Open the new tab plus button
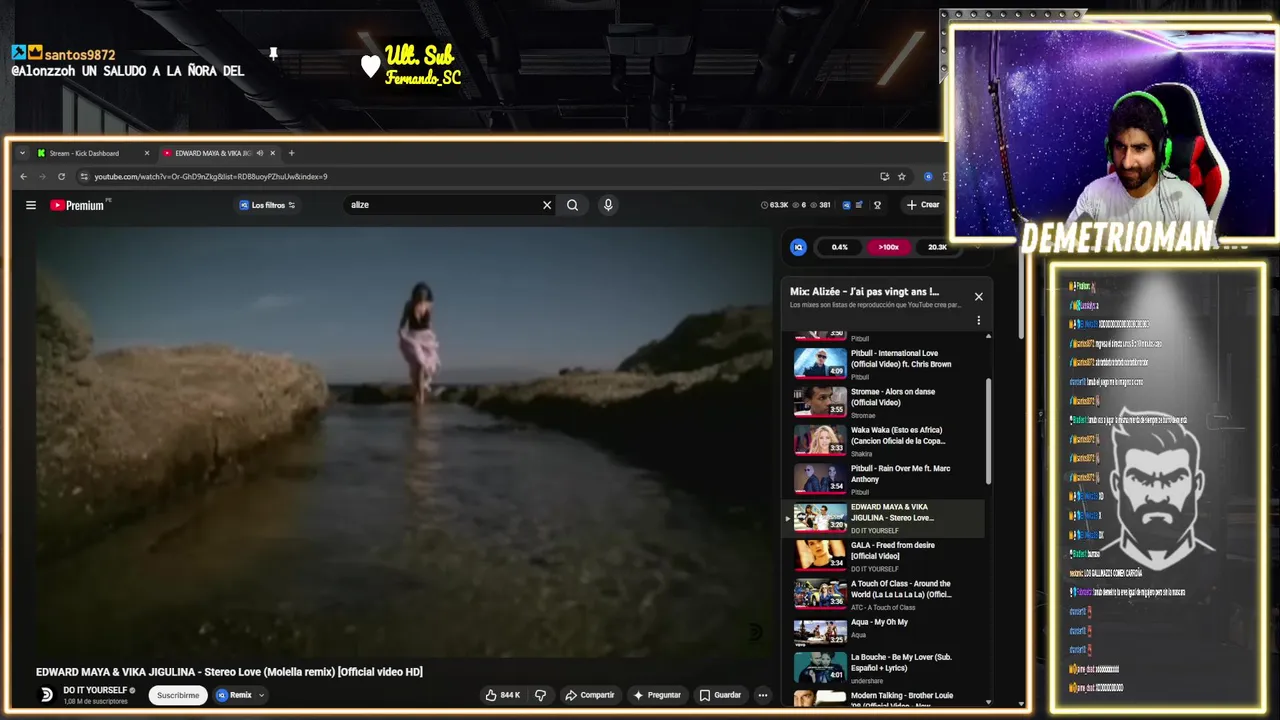This screenshot has height=720, width=1280. (x=291, y=153)
